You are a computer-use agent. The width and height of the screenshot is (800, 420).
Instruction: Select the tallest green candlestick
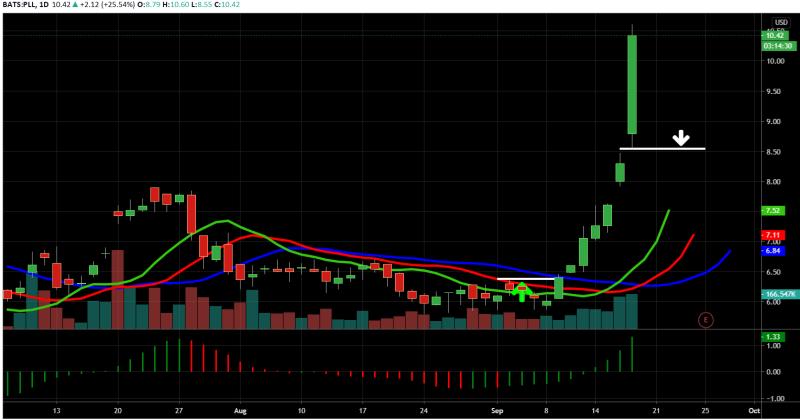632,84
